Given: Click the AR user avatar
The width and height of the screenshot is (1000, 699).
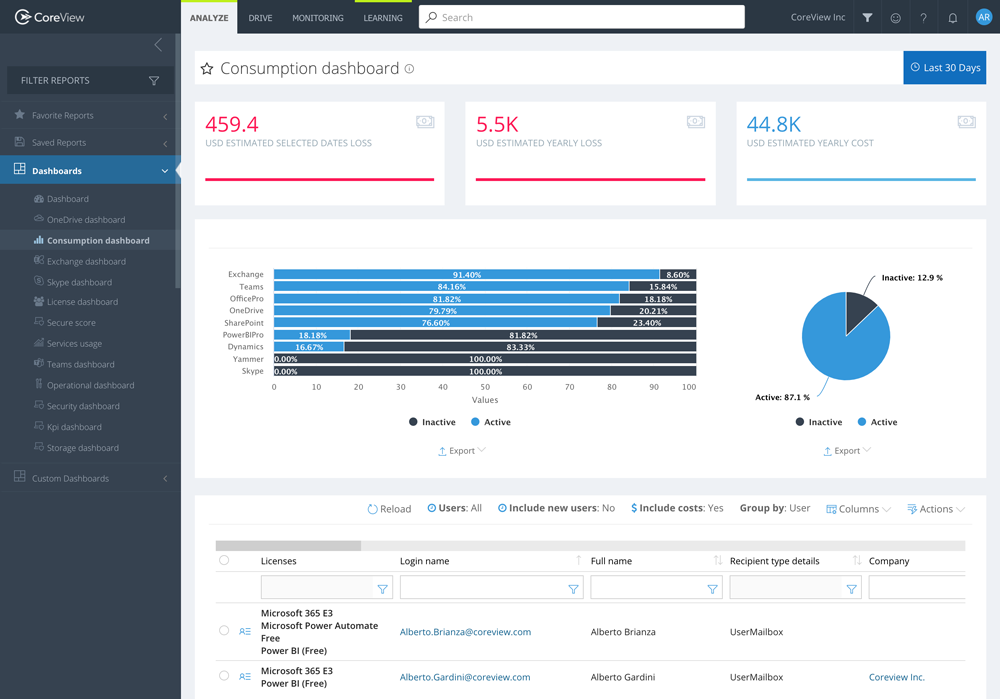Looking at the screenshot, I should click(983, 17).
